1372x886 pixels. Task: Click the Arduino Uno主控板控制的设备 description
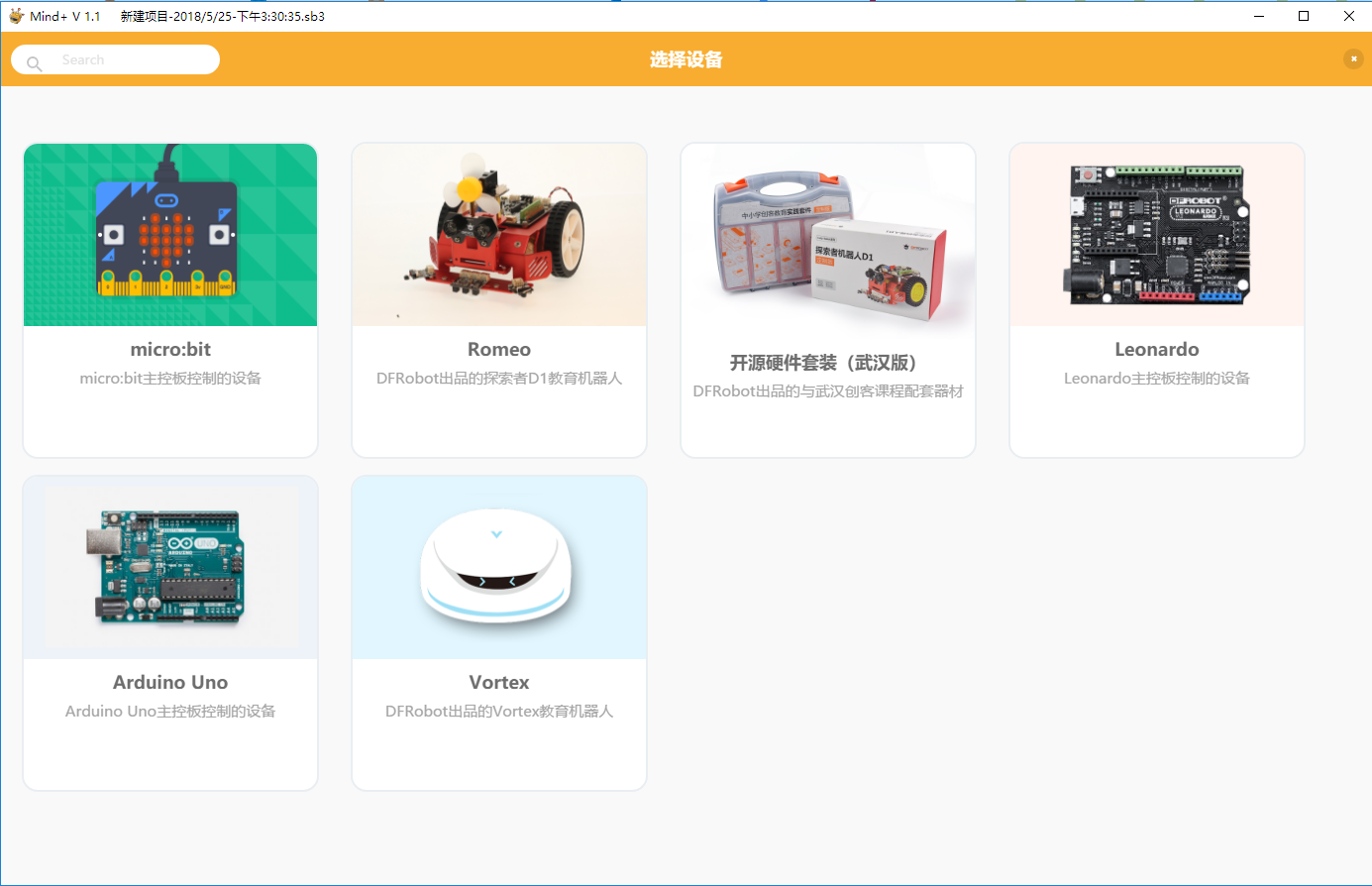pos(170,711)
